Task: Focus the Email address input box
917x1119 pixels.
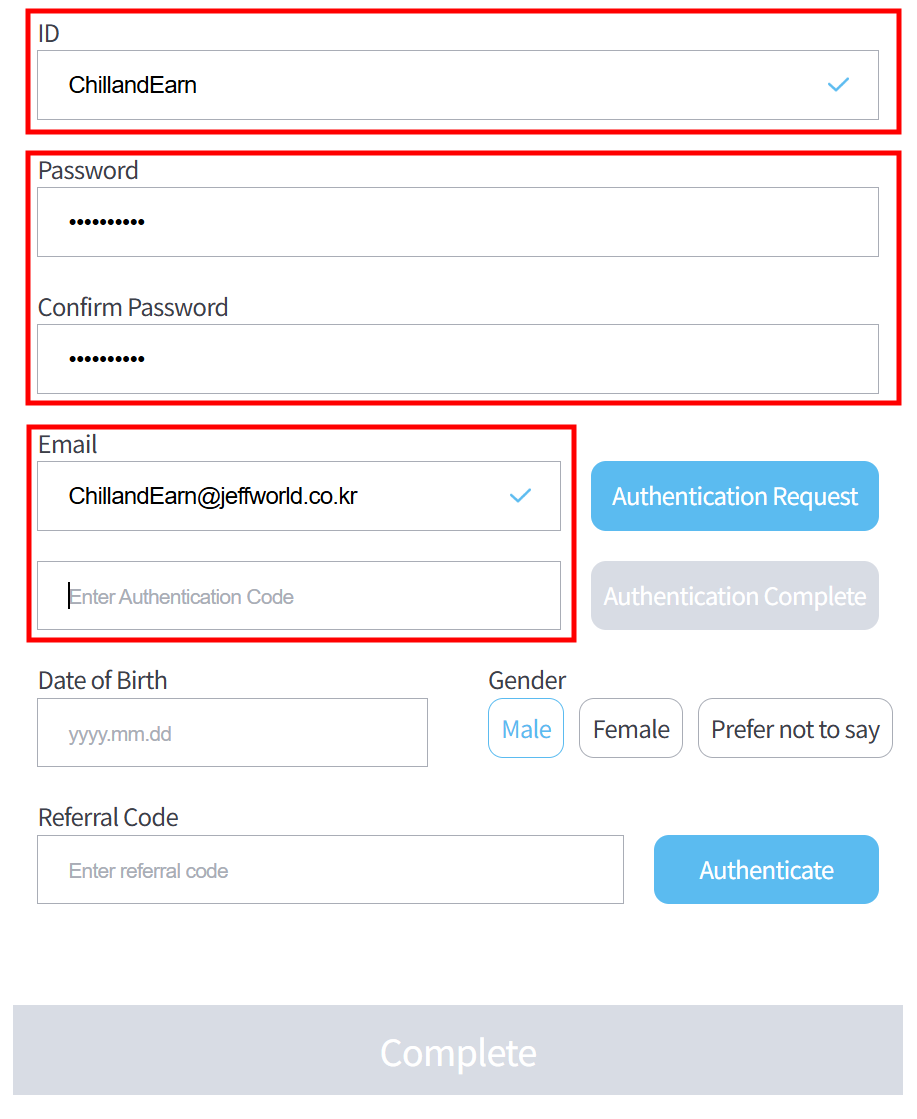Action: tap(280, 496)
